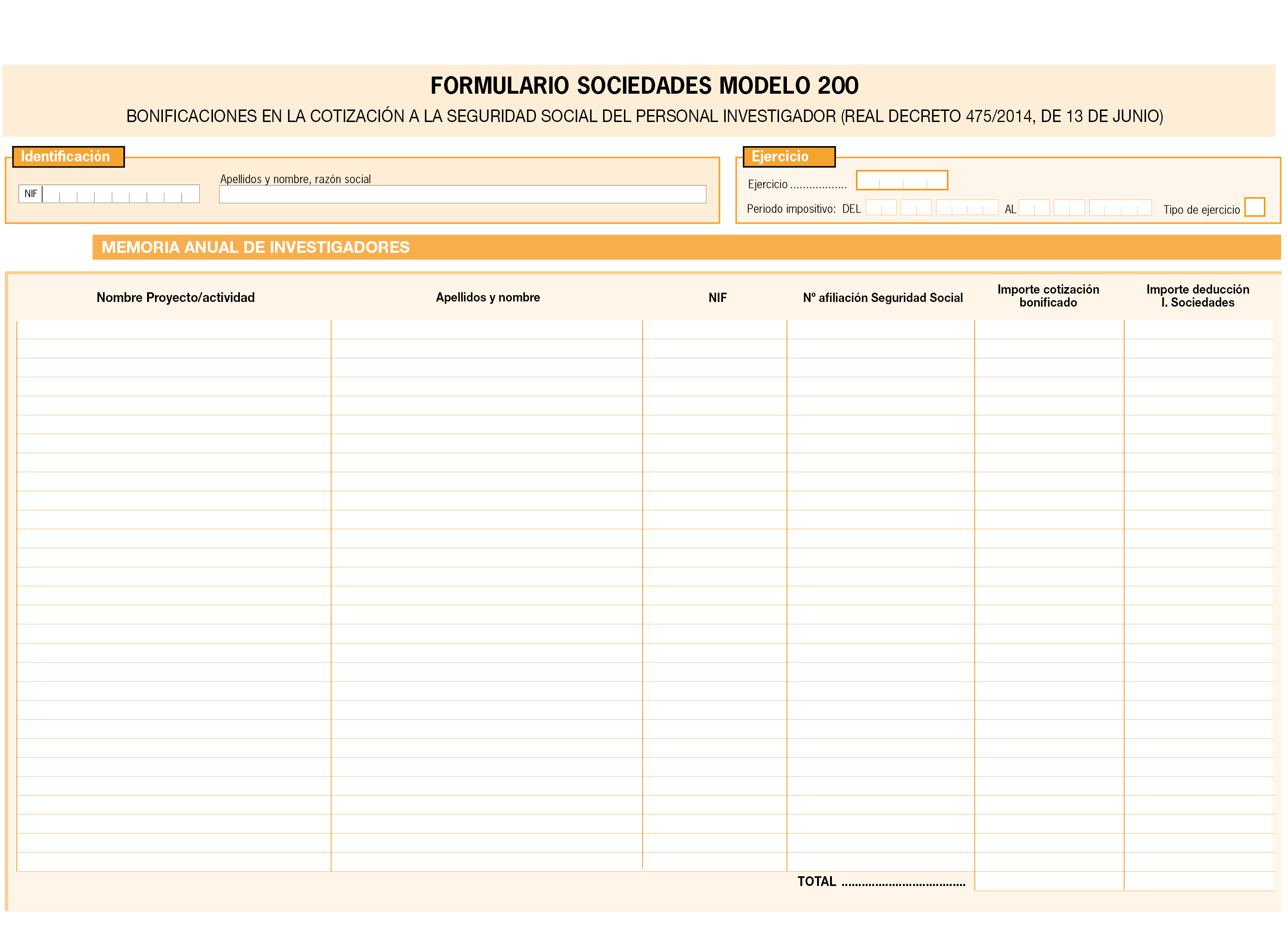Click first row under Nº afiliación Seguridad Social

[x=880, y=330]
